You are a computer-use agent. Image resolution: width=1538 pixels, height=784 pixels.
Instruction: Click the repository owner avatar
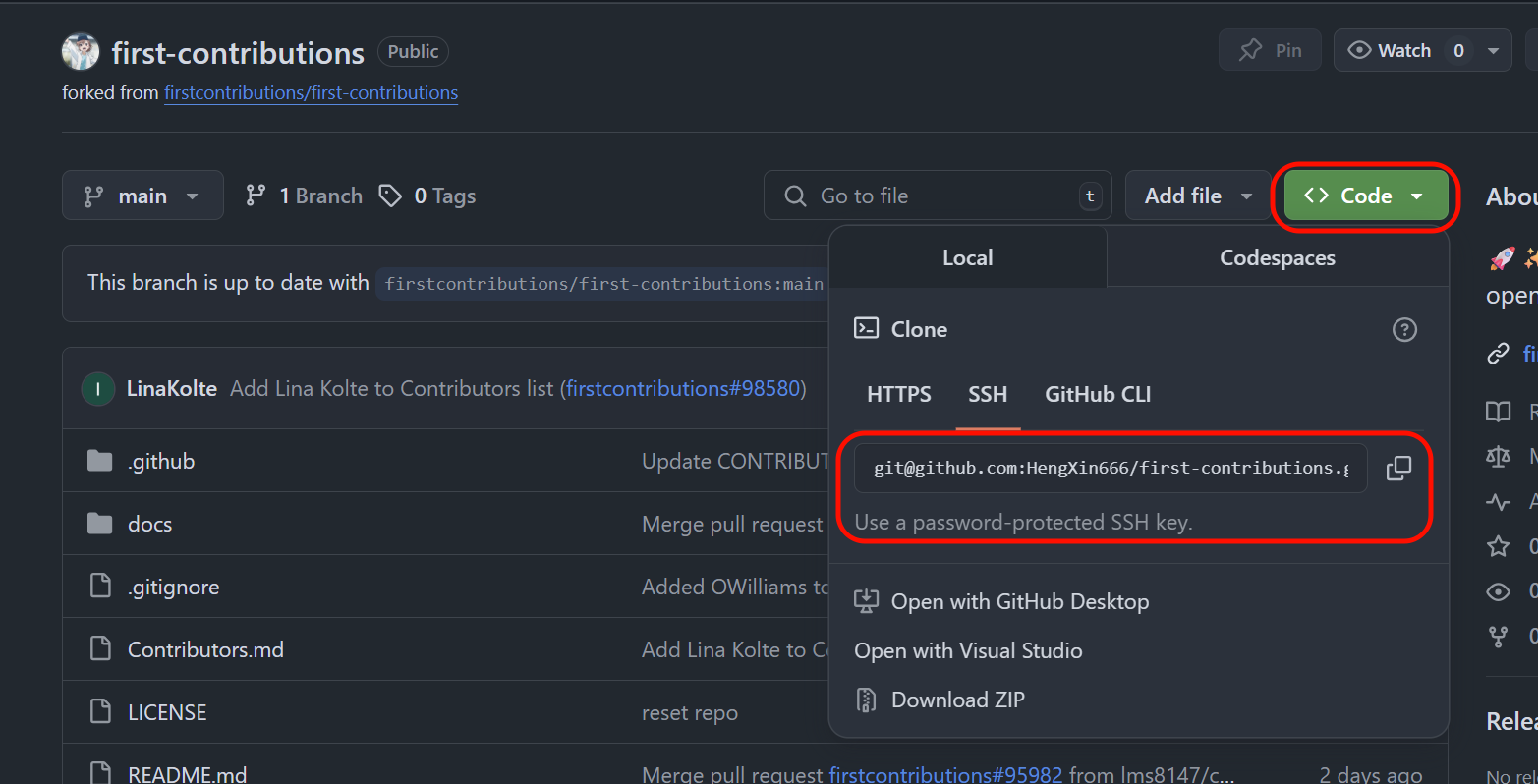81,52
